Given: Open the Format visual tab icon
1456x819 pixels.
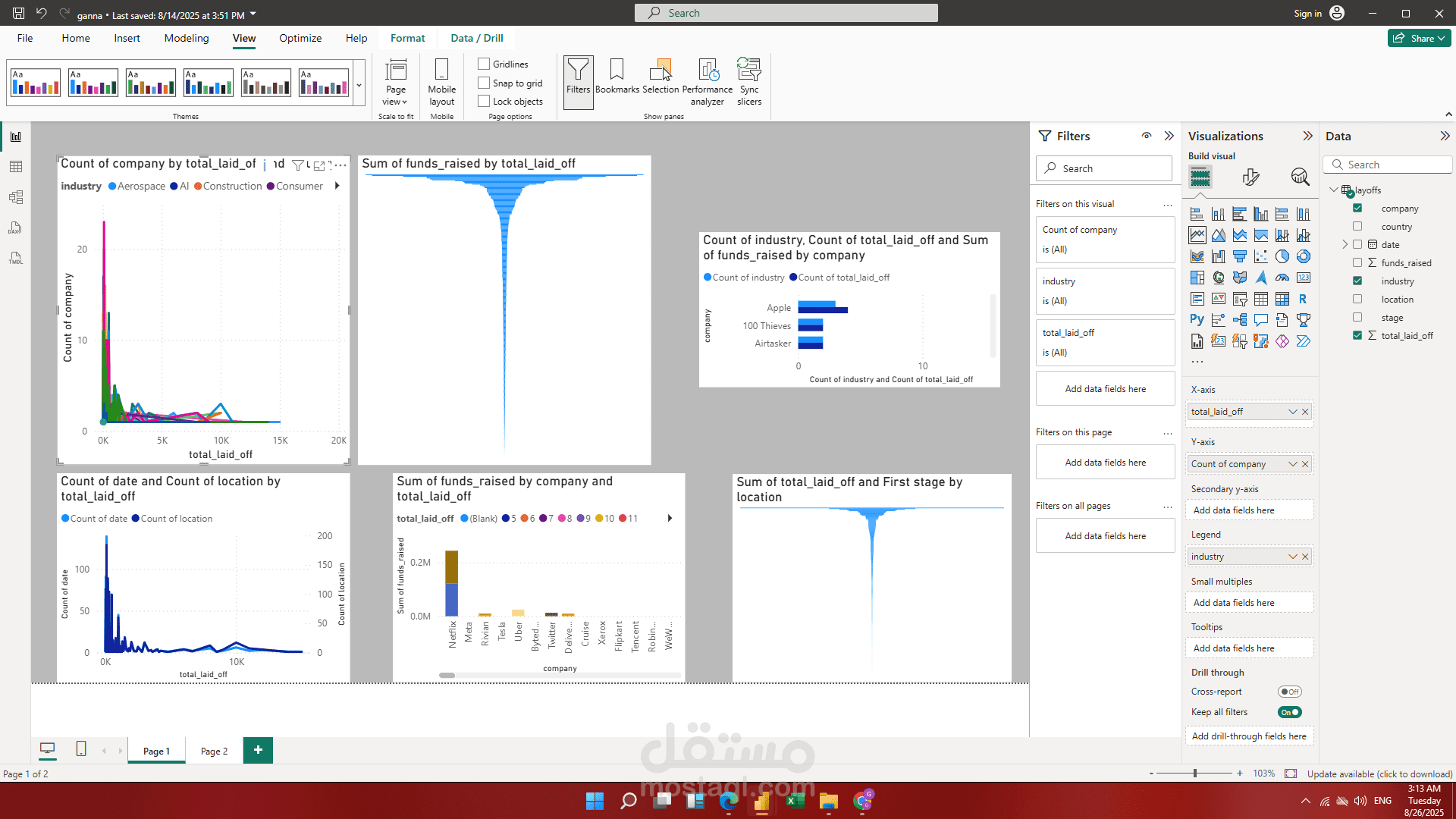Looking at the screenshot, I should click(1250, 177).
